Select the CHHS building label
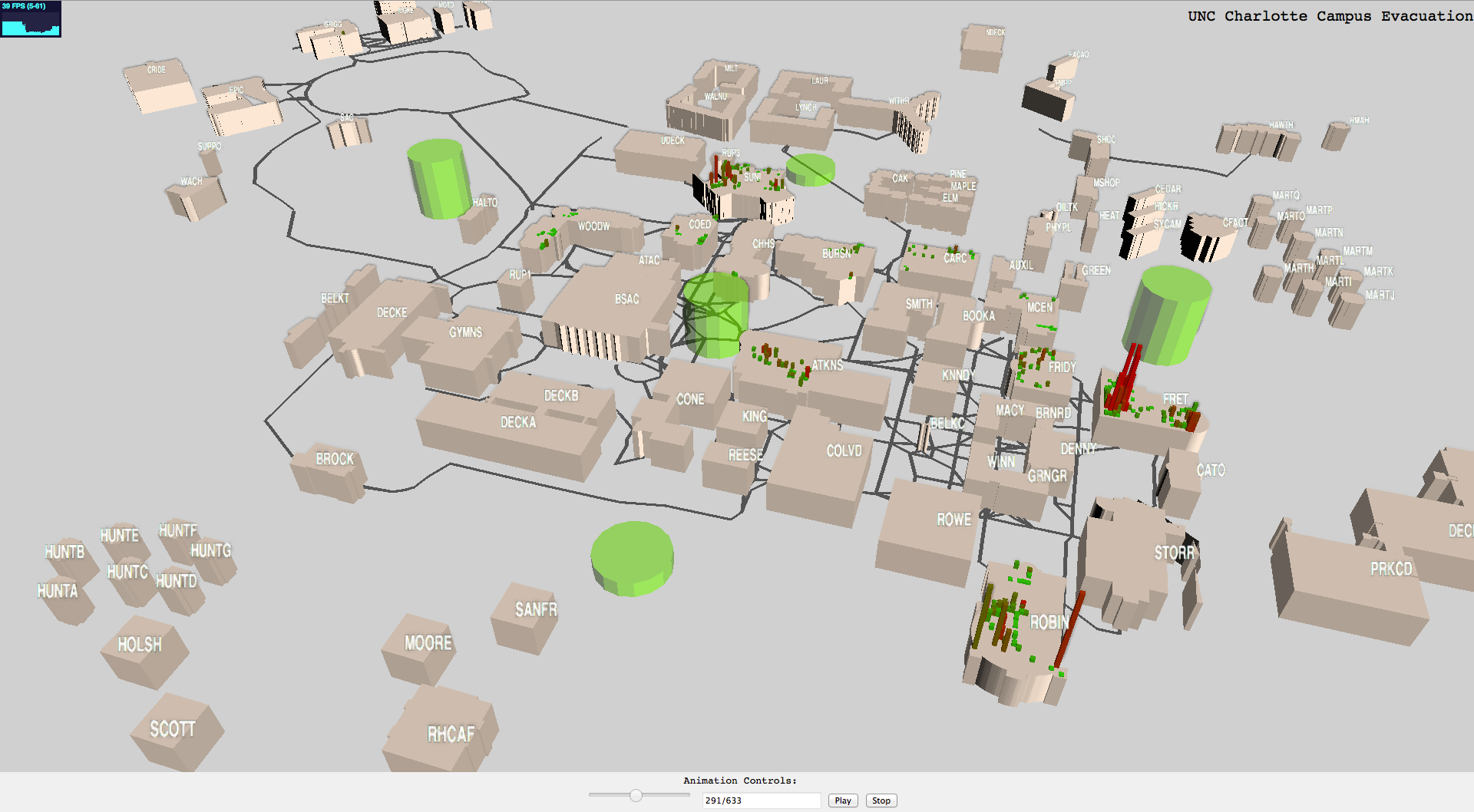Image resolution: width=1474 pixels, height=812 pixels. tap(763, 244)
